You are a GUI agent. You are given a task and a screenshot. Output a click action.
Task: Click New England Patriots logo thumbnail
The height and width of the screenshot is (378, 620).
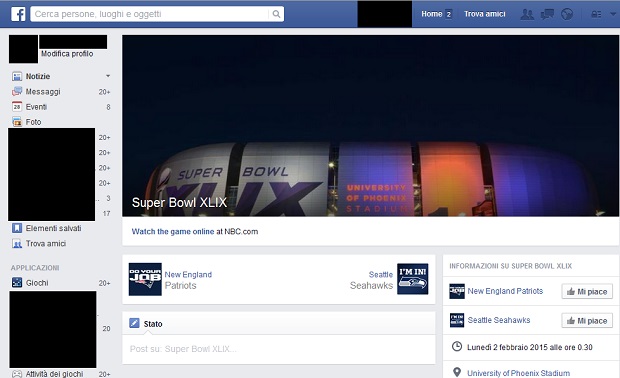coord(145,279)
